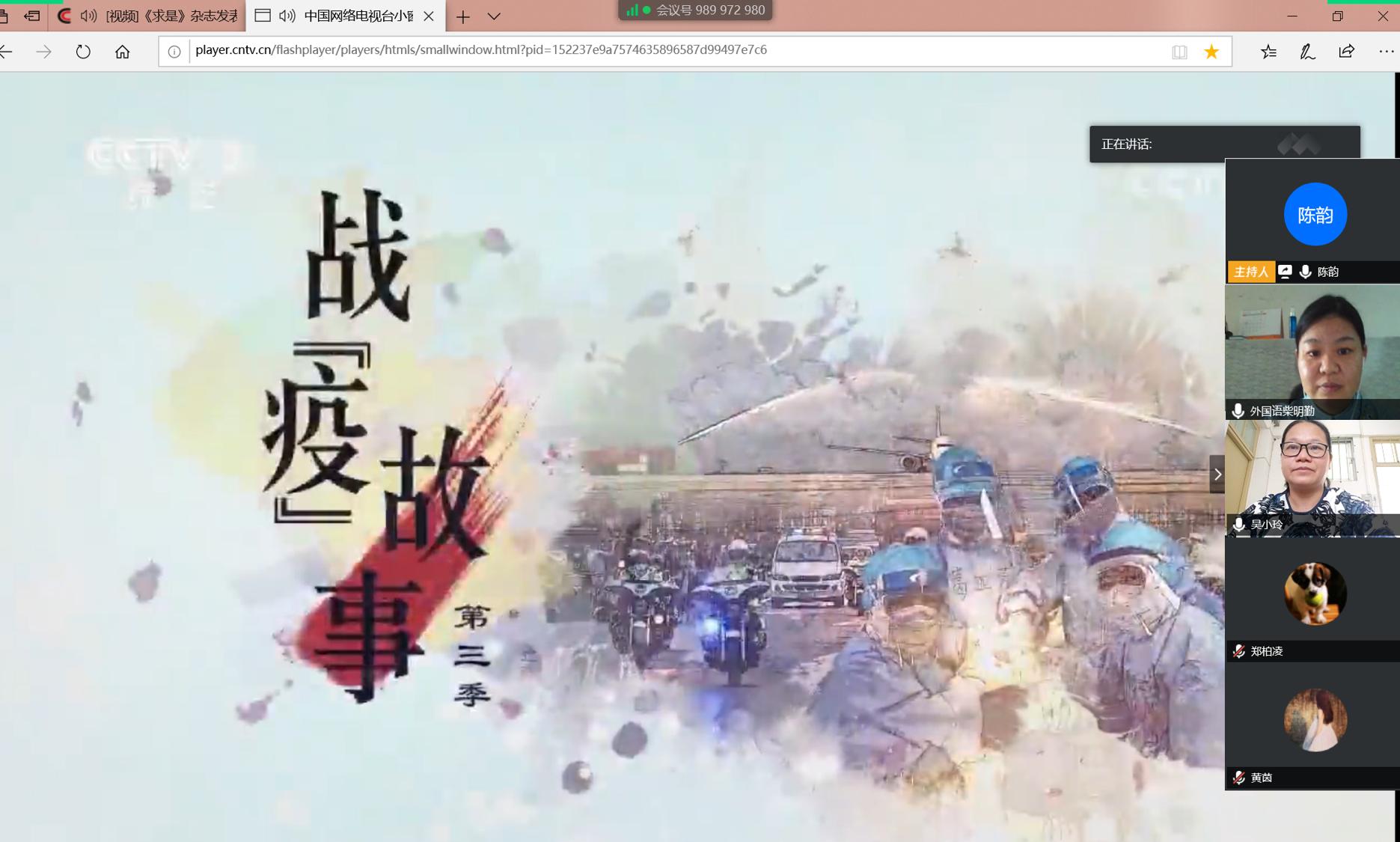Screen dimensions: 1400x842
Task: Click 陈韵's blue avatar circle
Action: (1315, 215)
